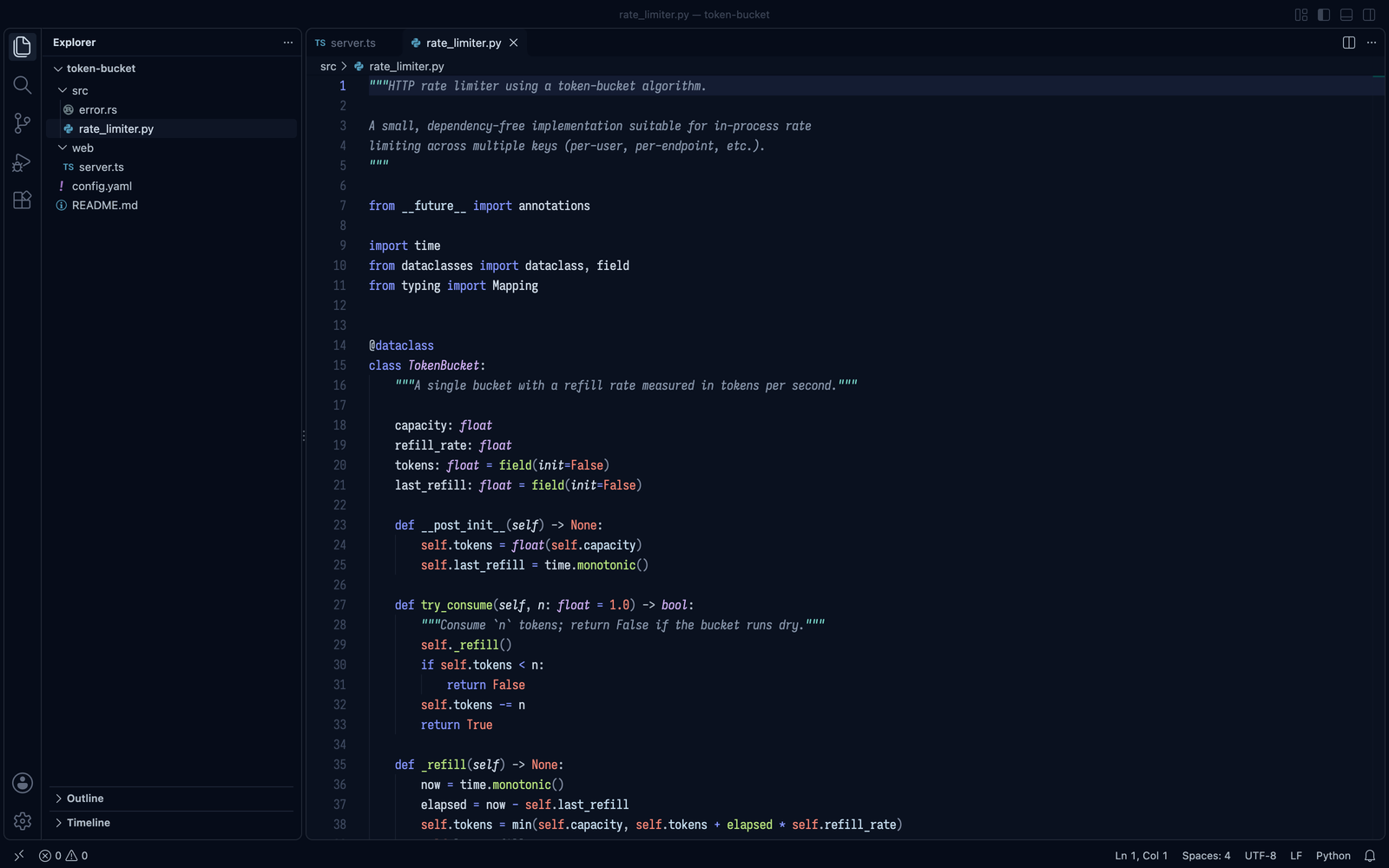The height and width of the screenshot is (868, 1389).
Task: Change end of line sequence LF
Action: [1296, 856]
